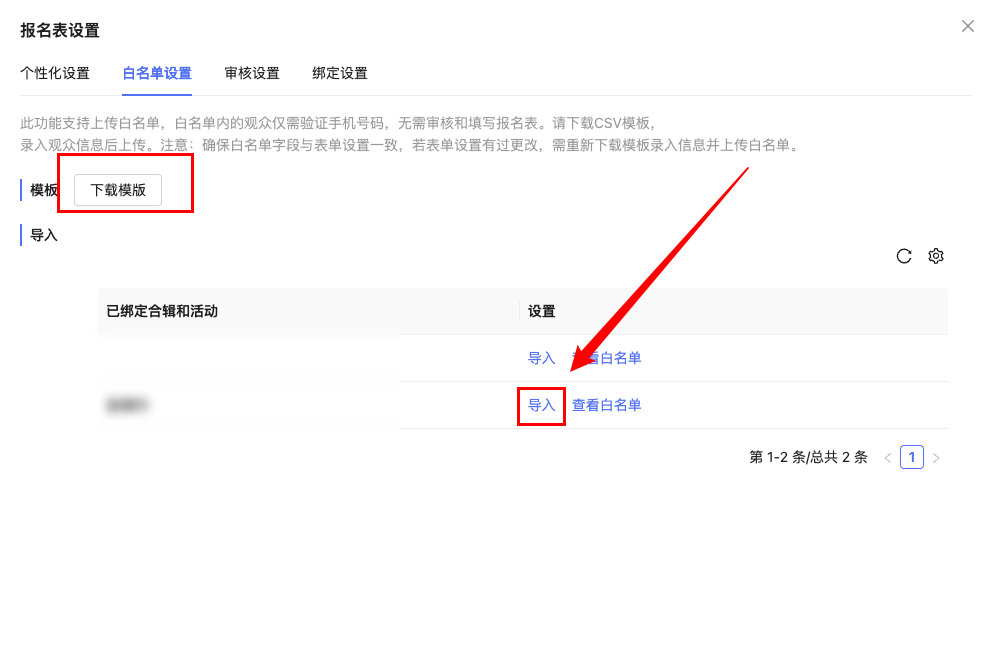Go to the previous page arrow
Image resolution: width=989 pixels, height=658 pixels.
coord(887,458)
